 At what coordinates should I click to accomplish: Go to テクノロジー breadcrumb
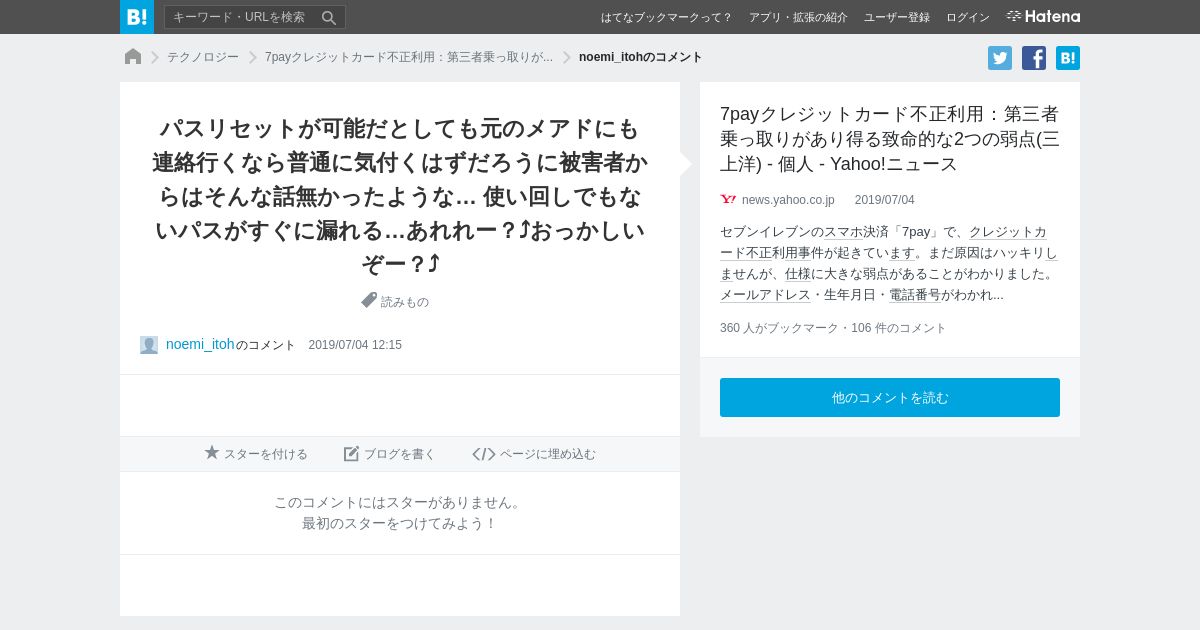[x=203, y=58]
